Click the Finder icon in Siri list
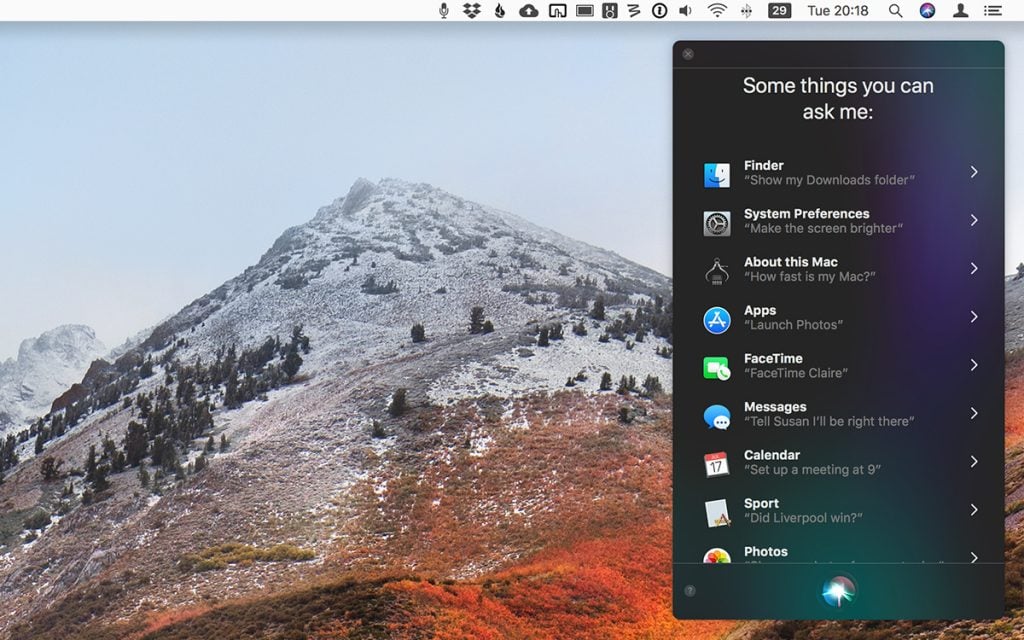 716,174
